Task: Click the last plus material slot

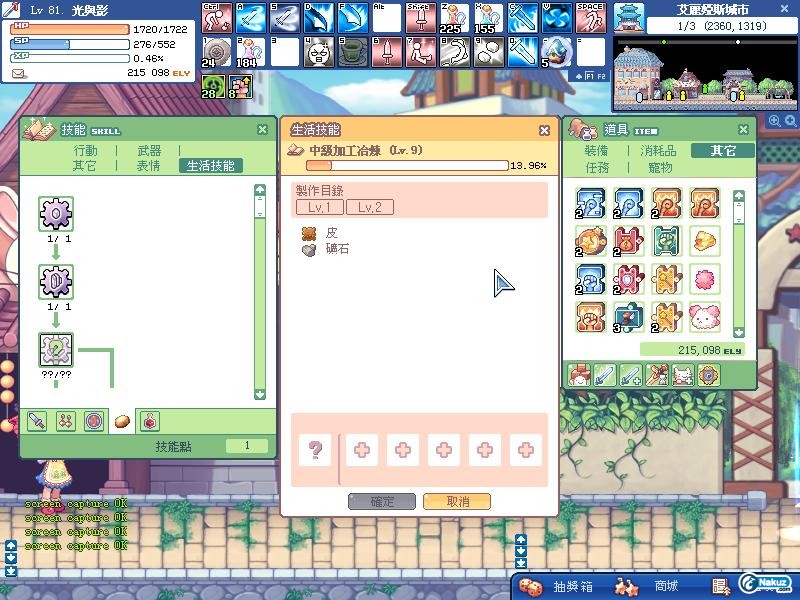Action: (526, 450)
